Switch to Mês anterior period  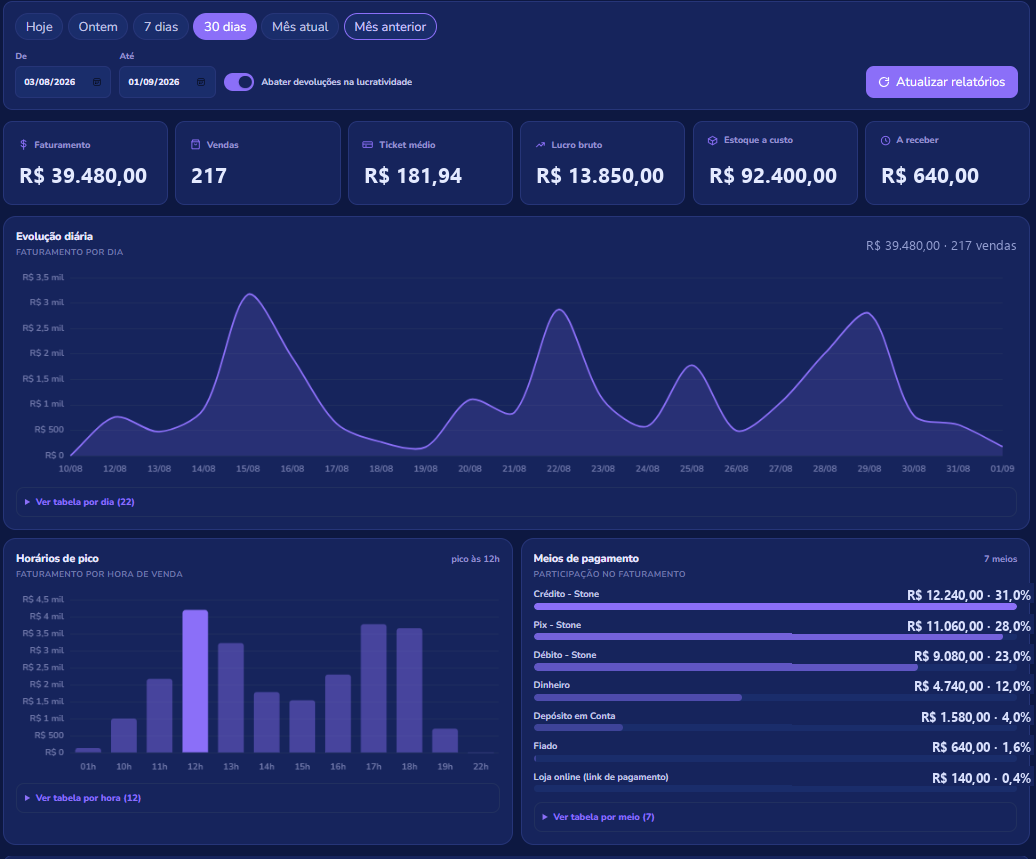(390, 26)
